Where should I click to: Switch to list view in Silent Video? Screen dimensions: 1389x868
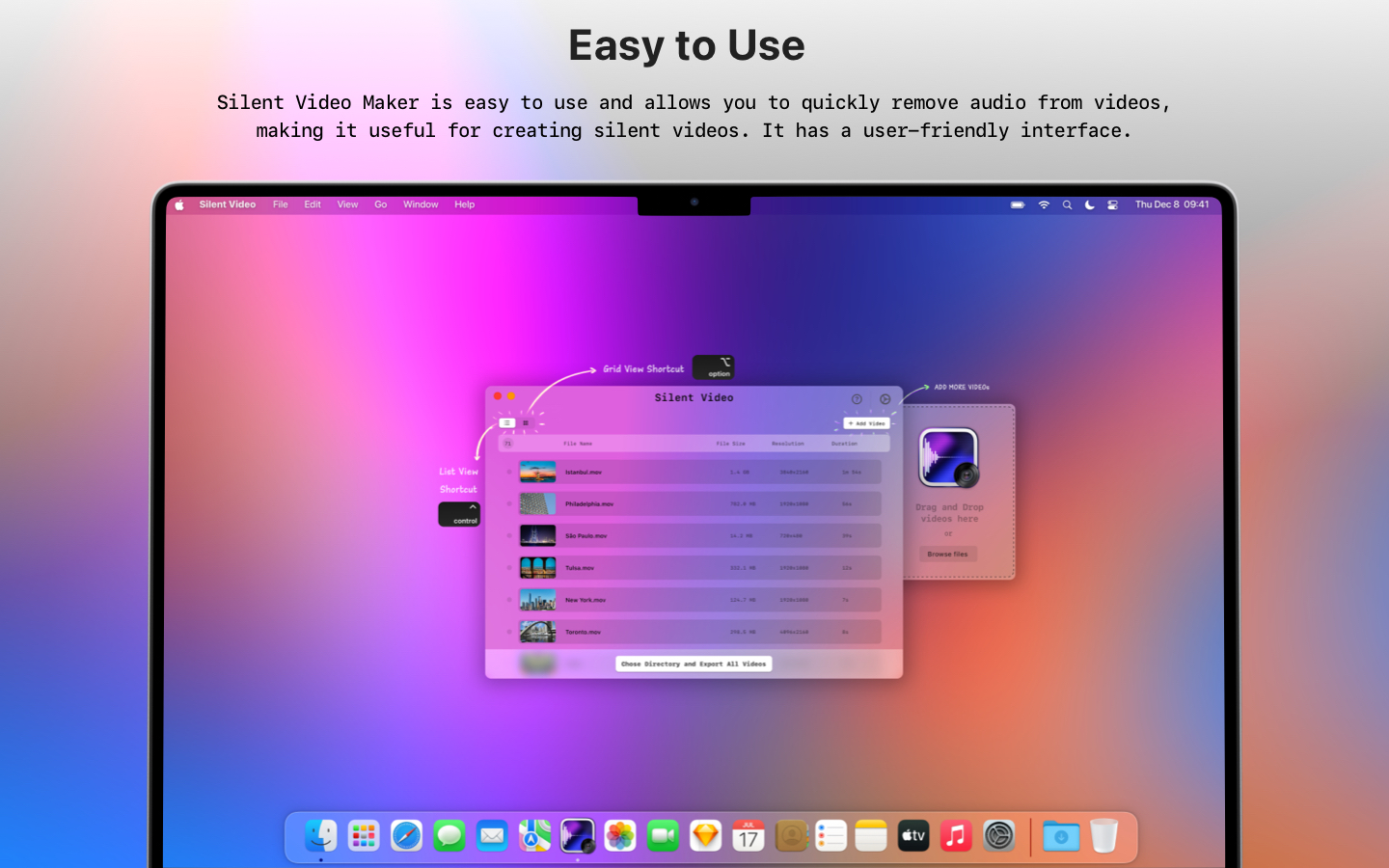click(x=506, y=423)
